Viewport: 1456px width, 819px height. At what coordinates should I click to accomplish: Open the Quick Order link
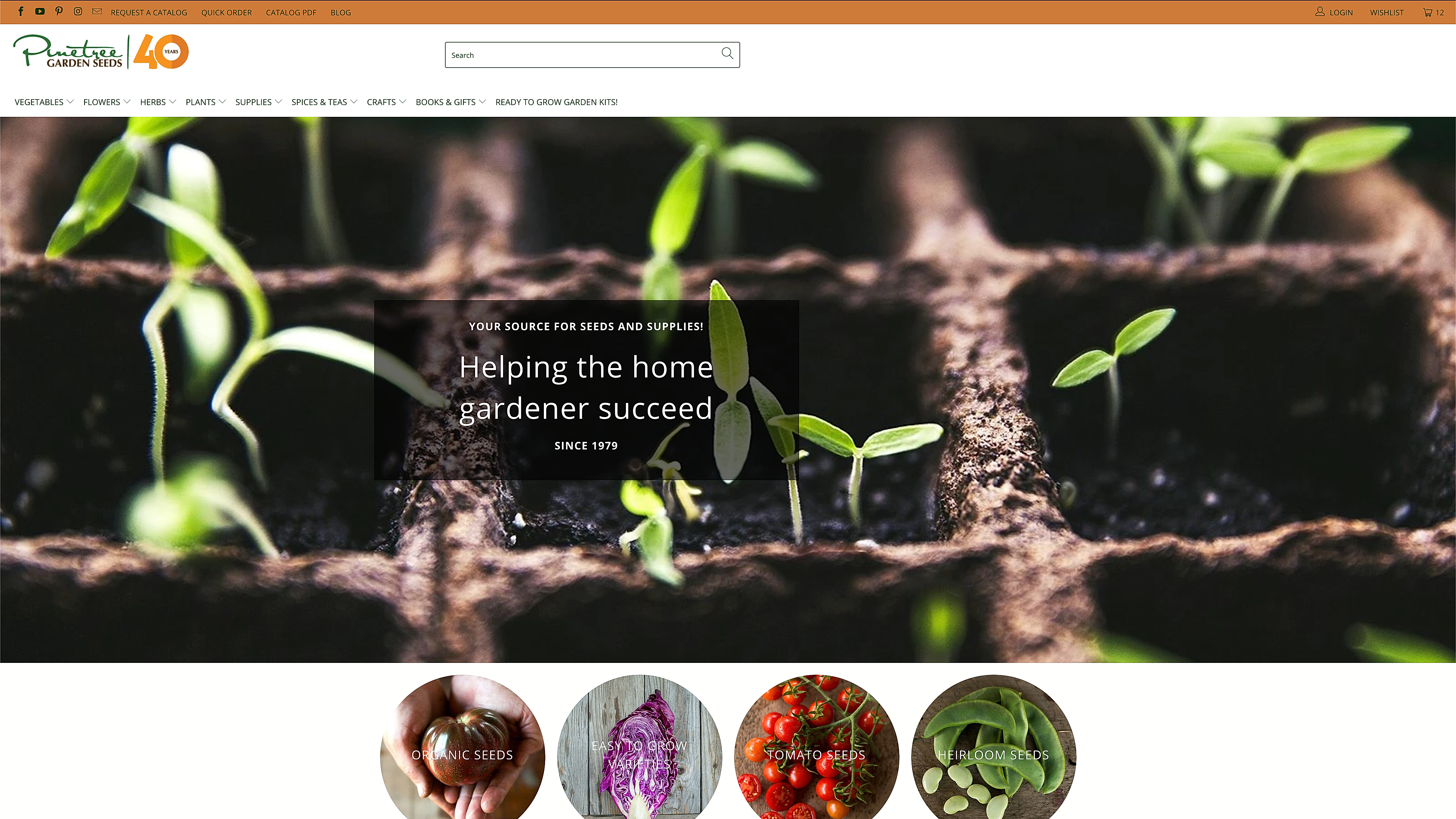pos(226,12)
